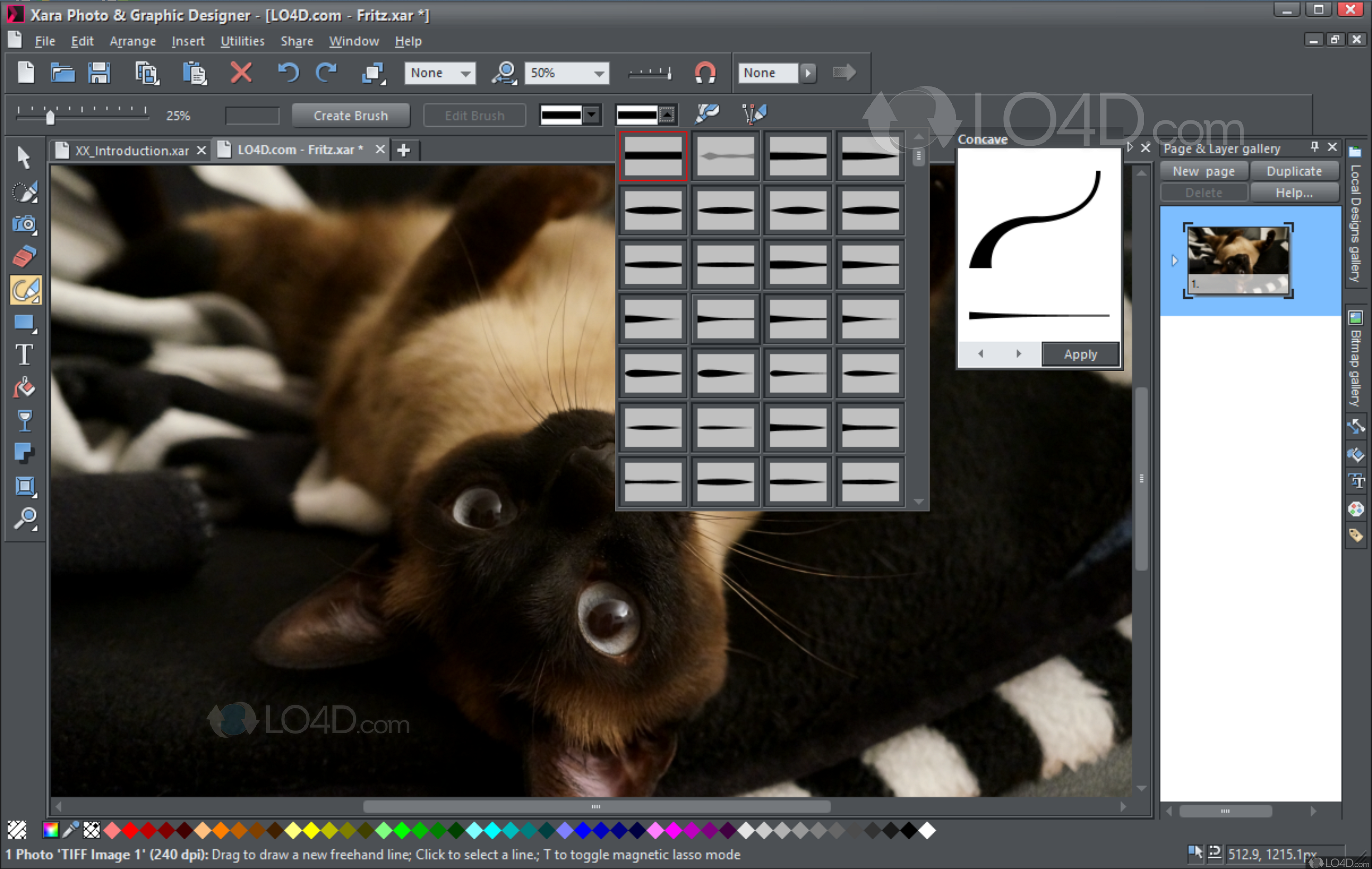
Task: Open the Arrange menu
Action: click(133, 41)
